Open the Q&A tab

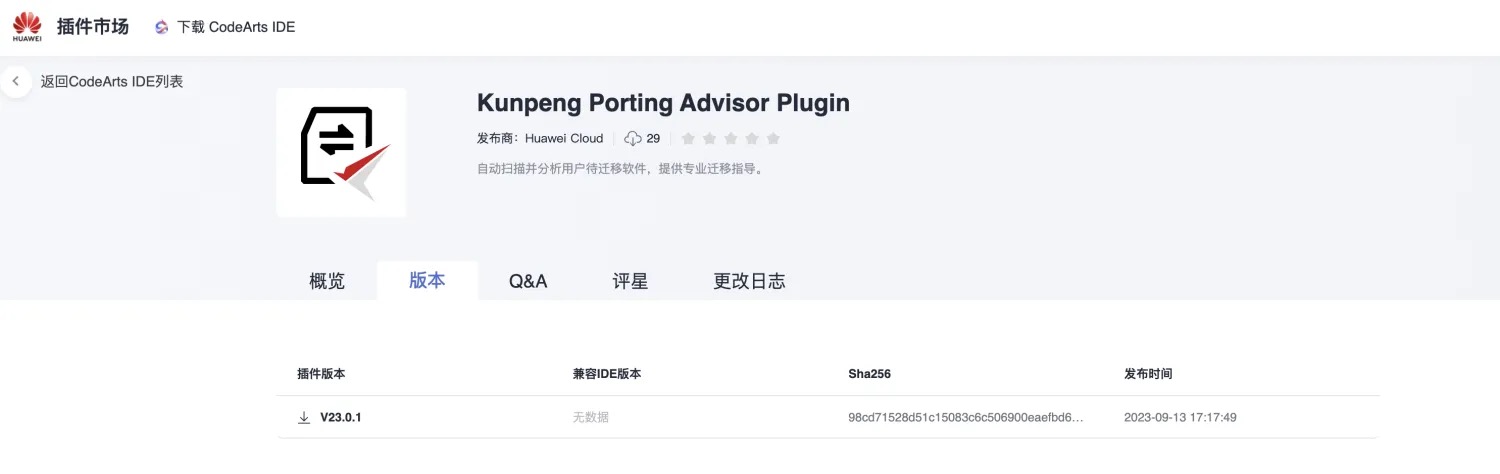click(528, 281)
